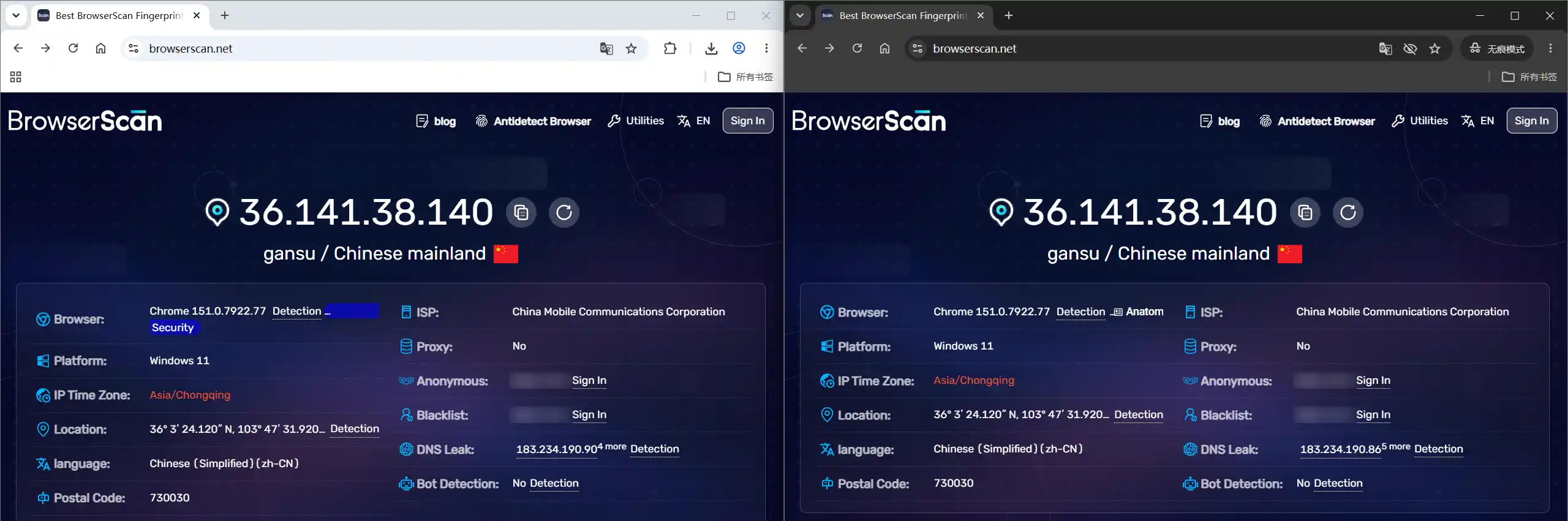Click highlighted Security link in left window
Screen dimensions: 1568x521
tap(173, 328)
